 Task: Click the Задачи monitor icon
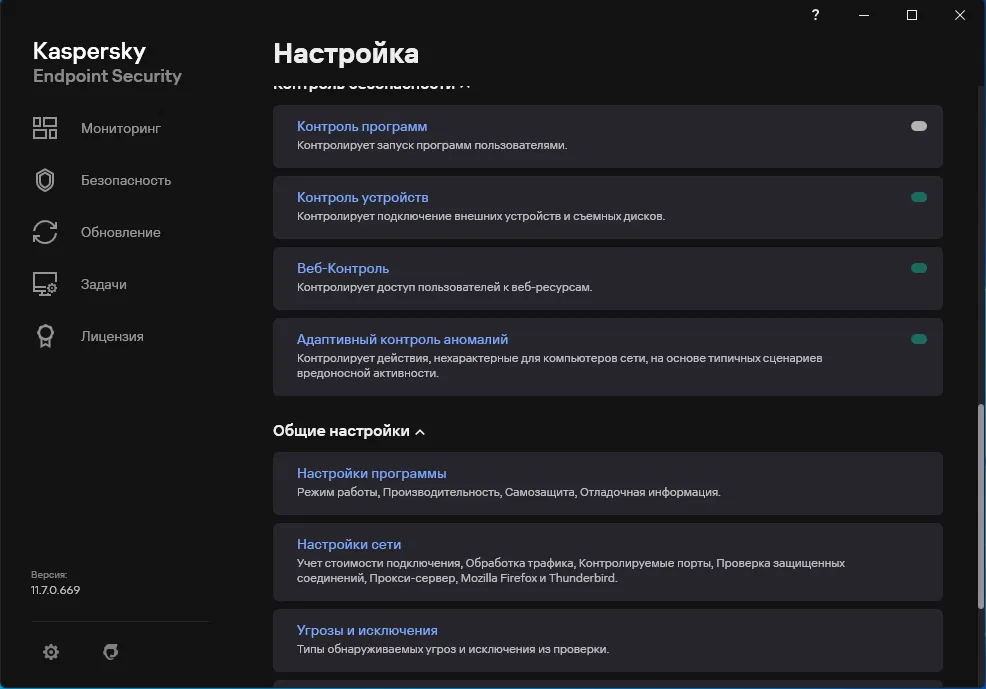click(x=45, y=284)
